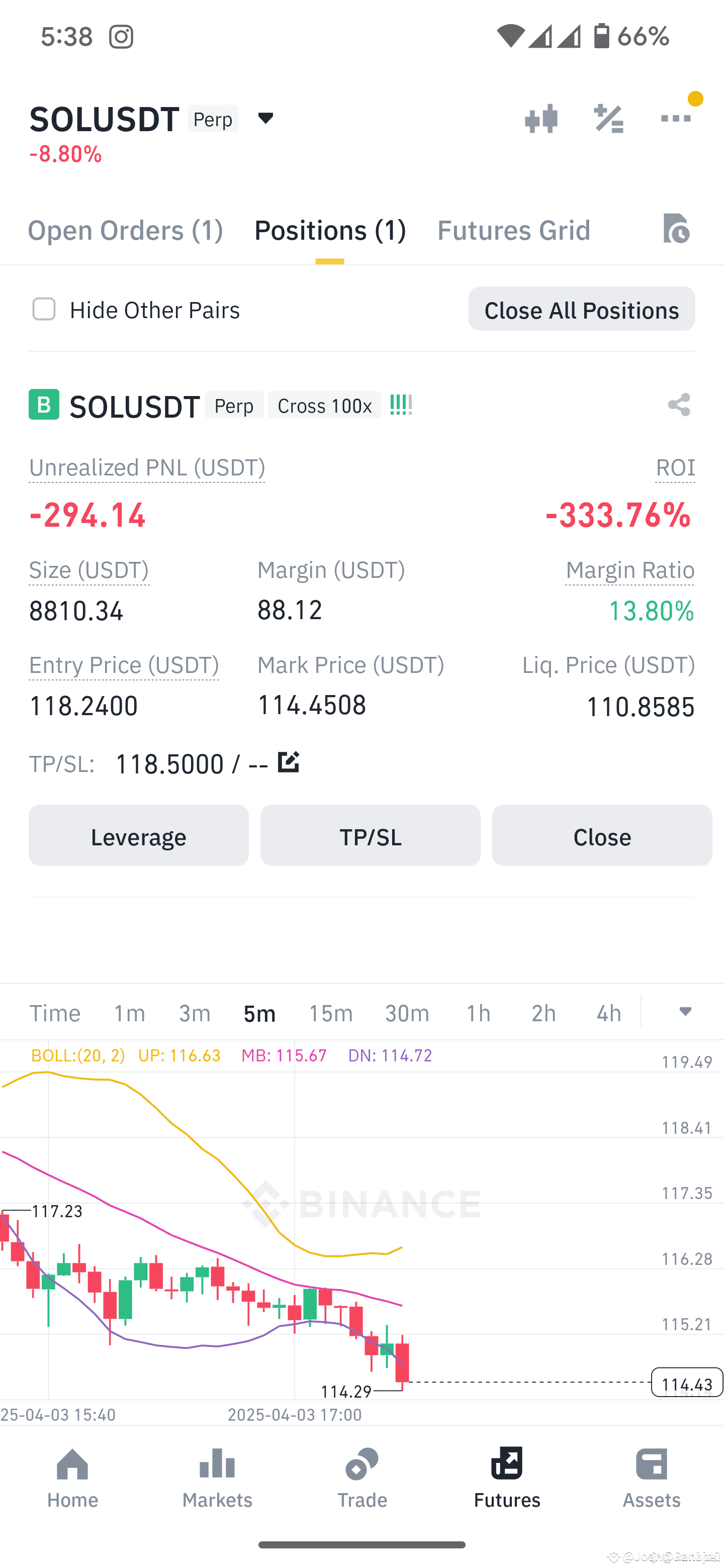Toggle the Hide Other Pairs checkbox
The height and width of the screenshot is (1568, 724).
(44, 309)
